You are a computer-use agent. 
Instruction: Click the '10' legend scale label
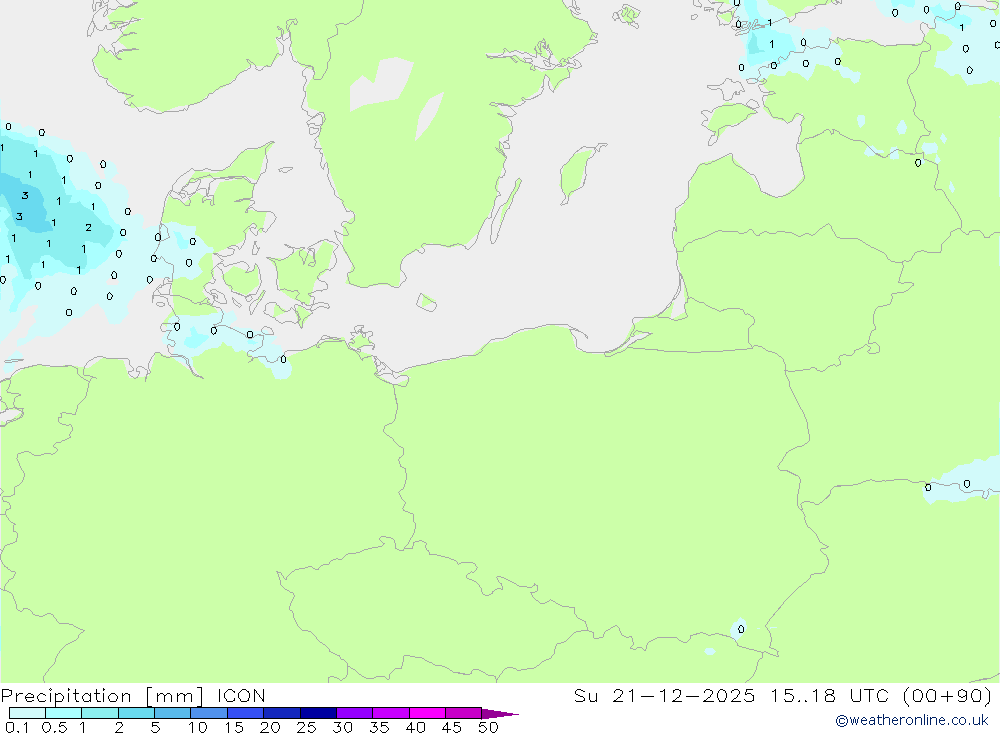(198, 727)
